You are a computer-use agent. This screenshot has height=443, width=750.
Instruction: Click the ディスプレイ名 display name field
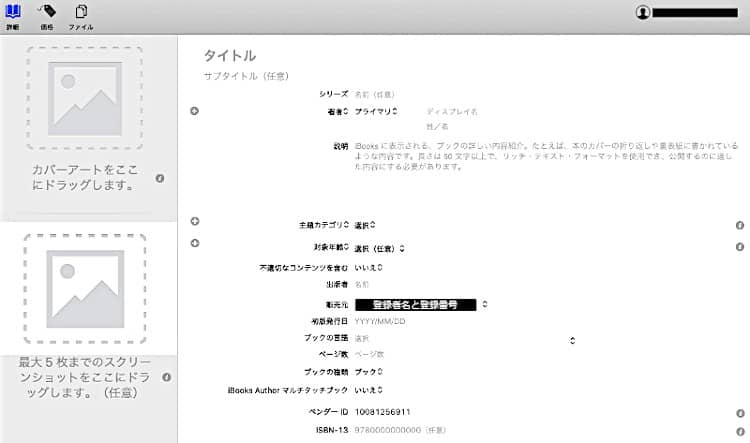click(x=452, y=111)
